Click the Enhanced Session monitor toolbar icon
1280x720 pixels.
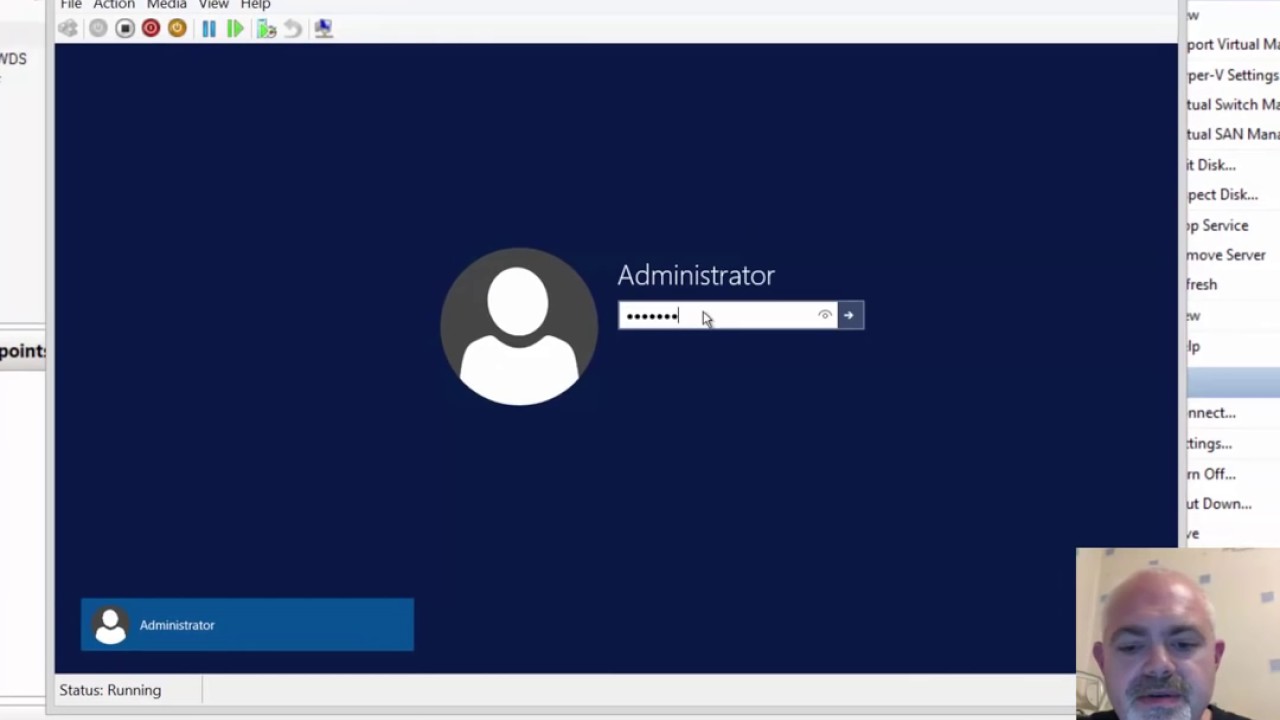[323, 29]
